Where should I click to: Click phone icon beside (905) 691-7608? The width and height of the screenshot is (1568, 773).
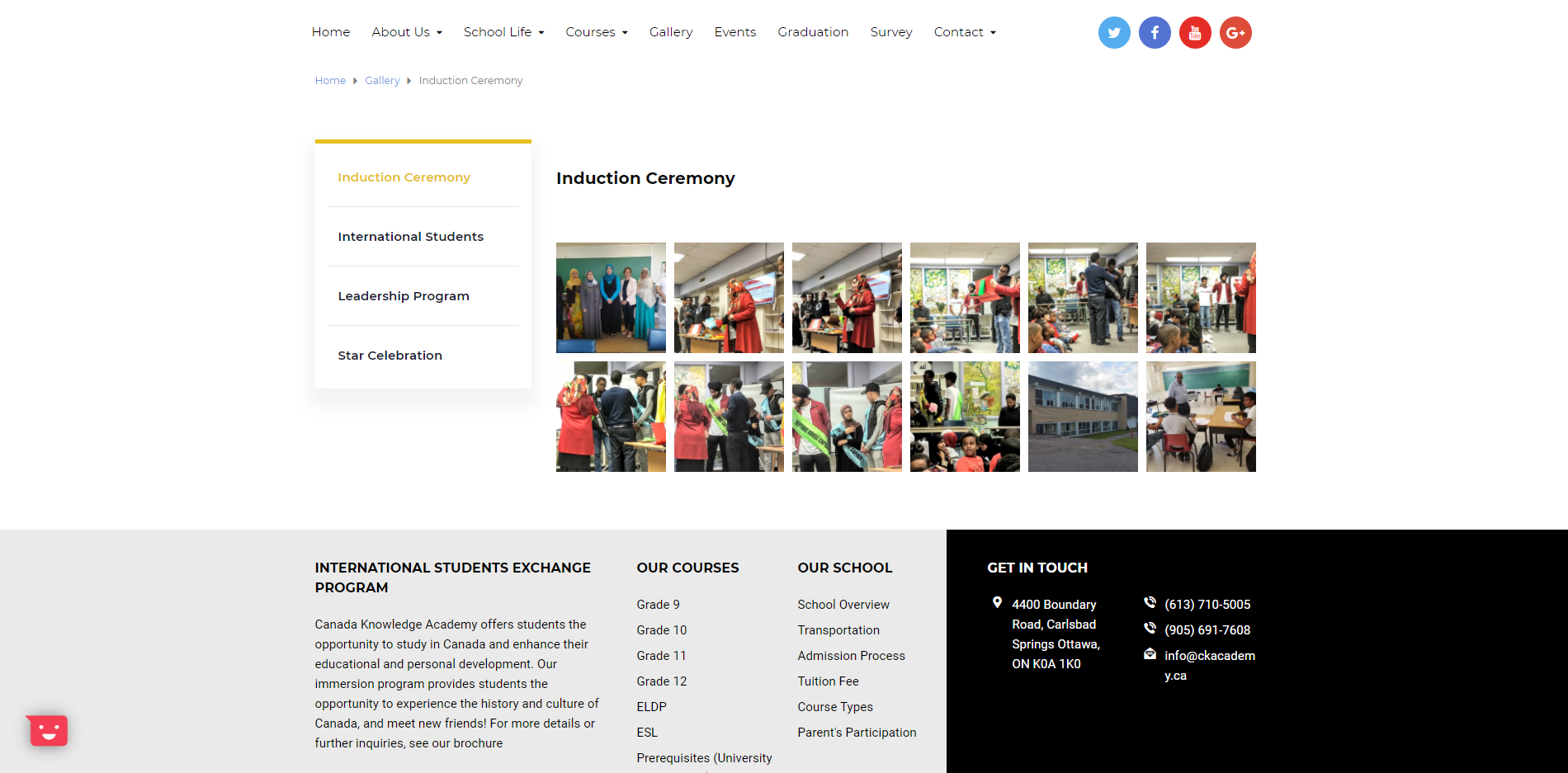click(1150, 629)
